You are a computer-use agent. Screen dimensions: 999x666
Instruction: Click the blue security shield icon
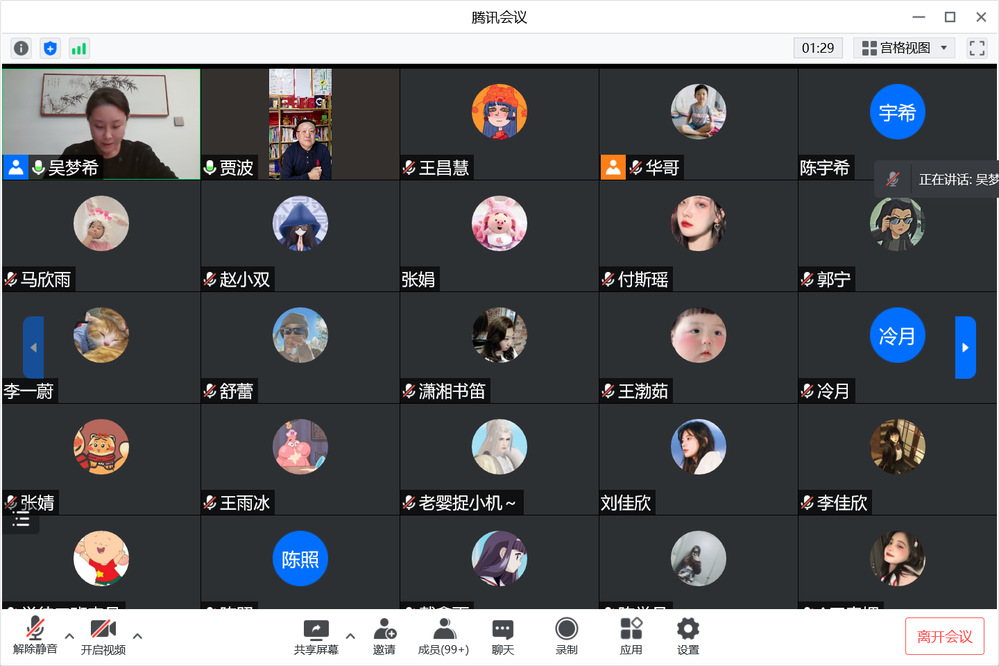[x=50, y=48]
